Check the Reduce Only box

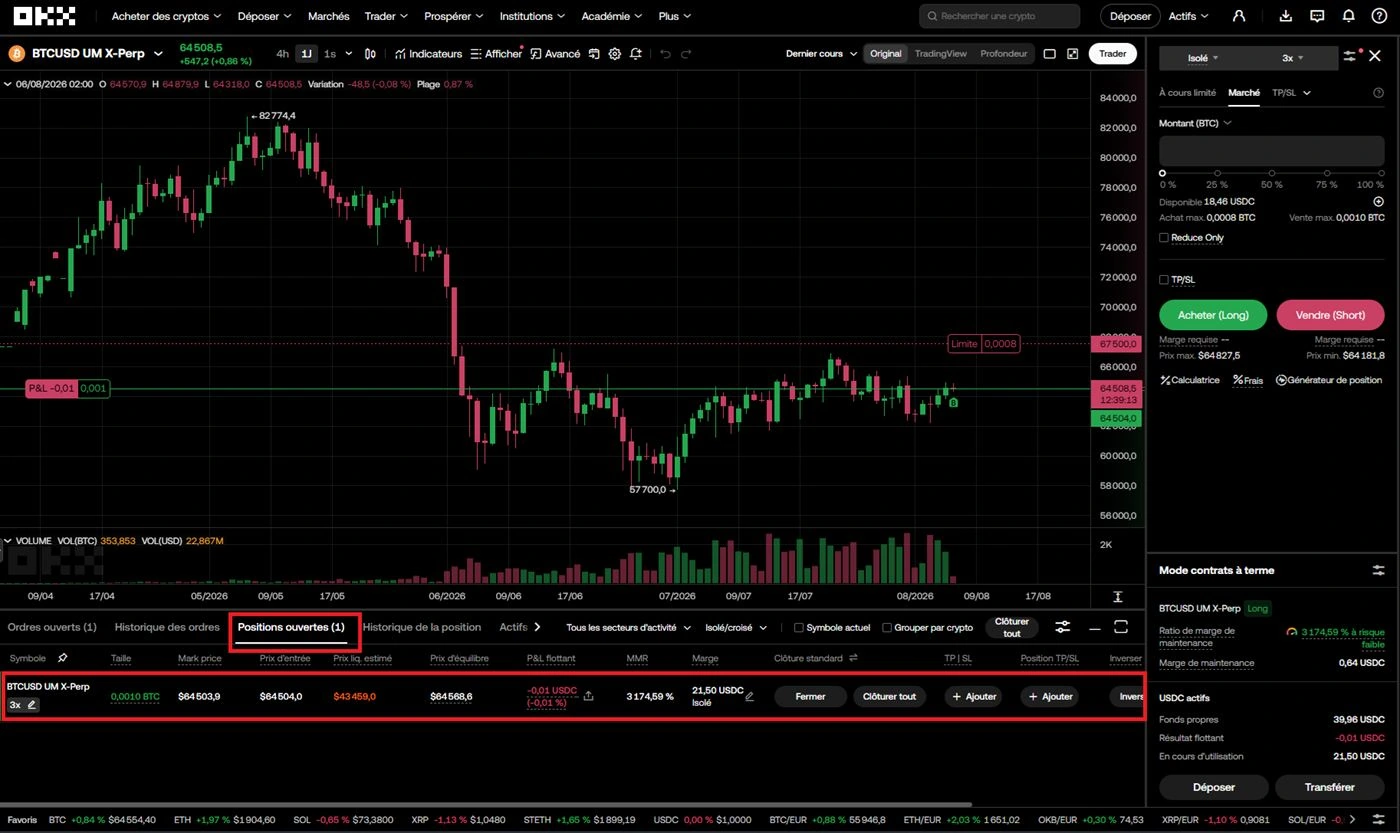(1164, 238)
